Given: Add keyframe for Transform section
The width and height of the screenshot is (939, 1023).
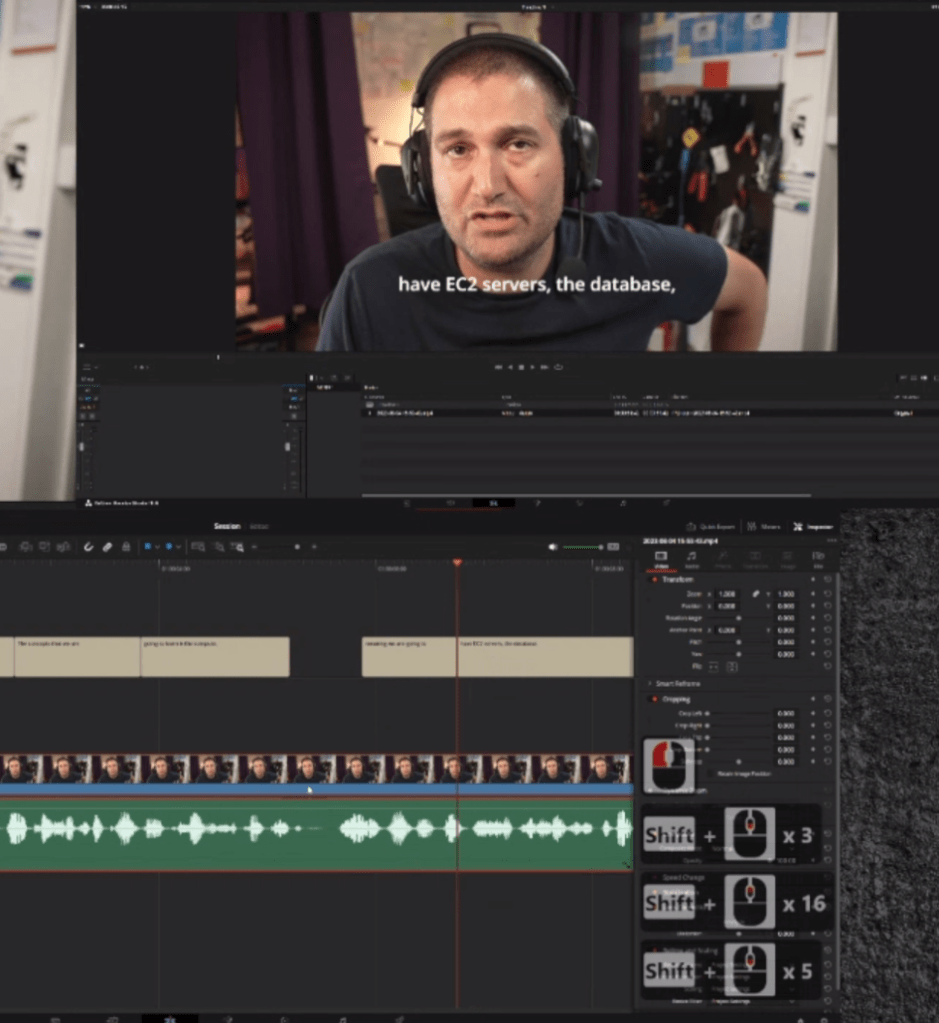Looking at the screenshot, I should (x=813, y=579).
